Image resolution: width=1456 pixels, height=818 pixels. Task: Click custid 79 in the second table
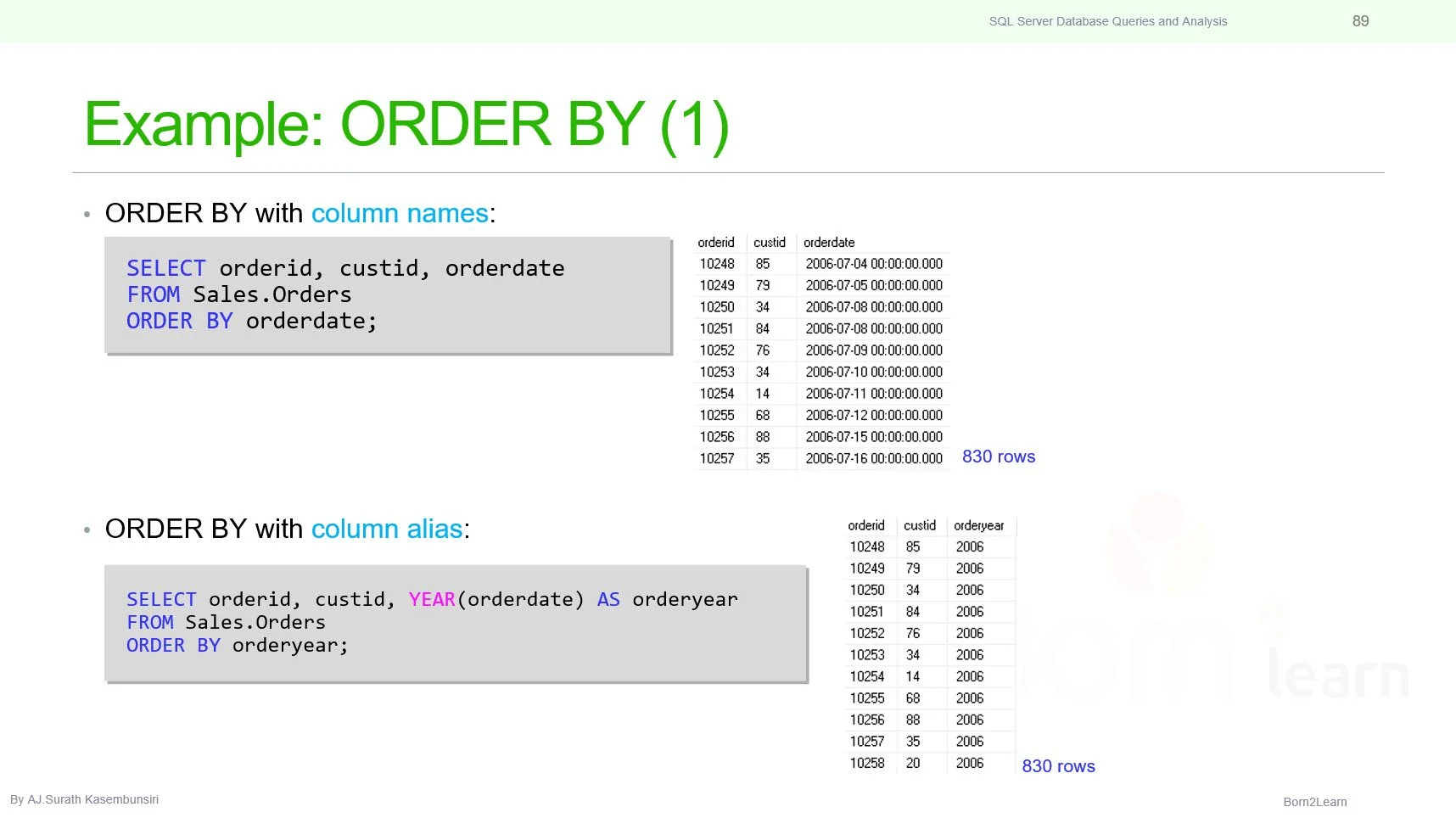[913, 569]
